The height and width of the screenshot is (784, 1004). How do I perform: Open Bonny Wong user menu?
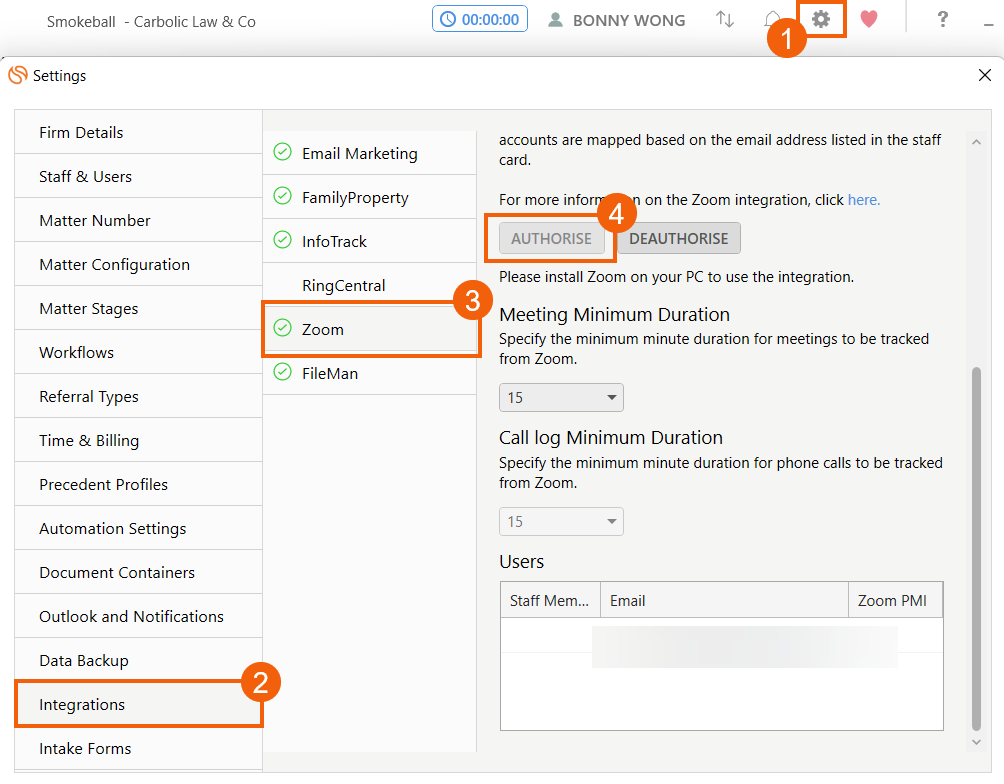tap(617, 20)
